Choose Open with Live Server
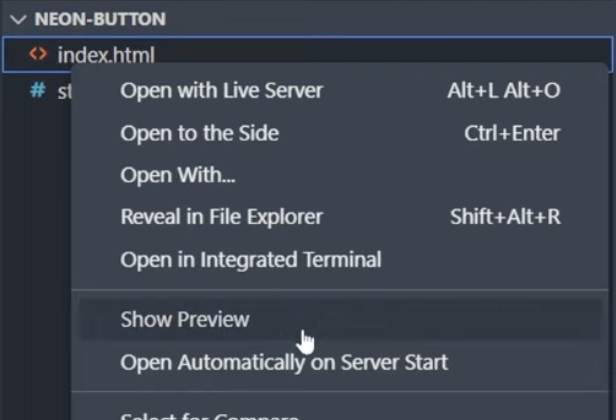Image resolution: width=616 pixels, height=420 pixels. pyautogui.click(x=221, y=91)
